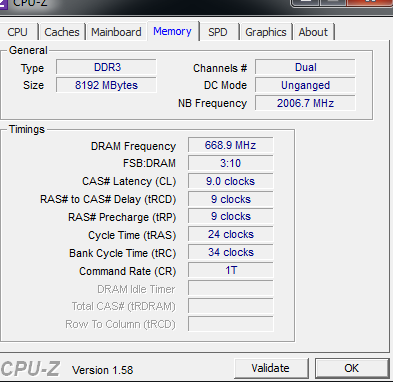Click the Cycle Time (tRAS) label
393x382 pixels.
[x=132, y=235]
